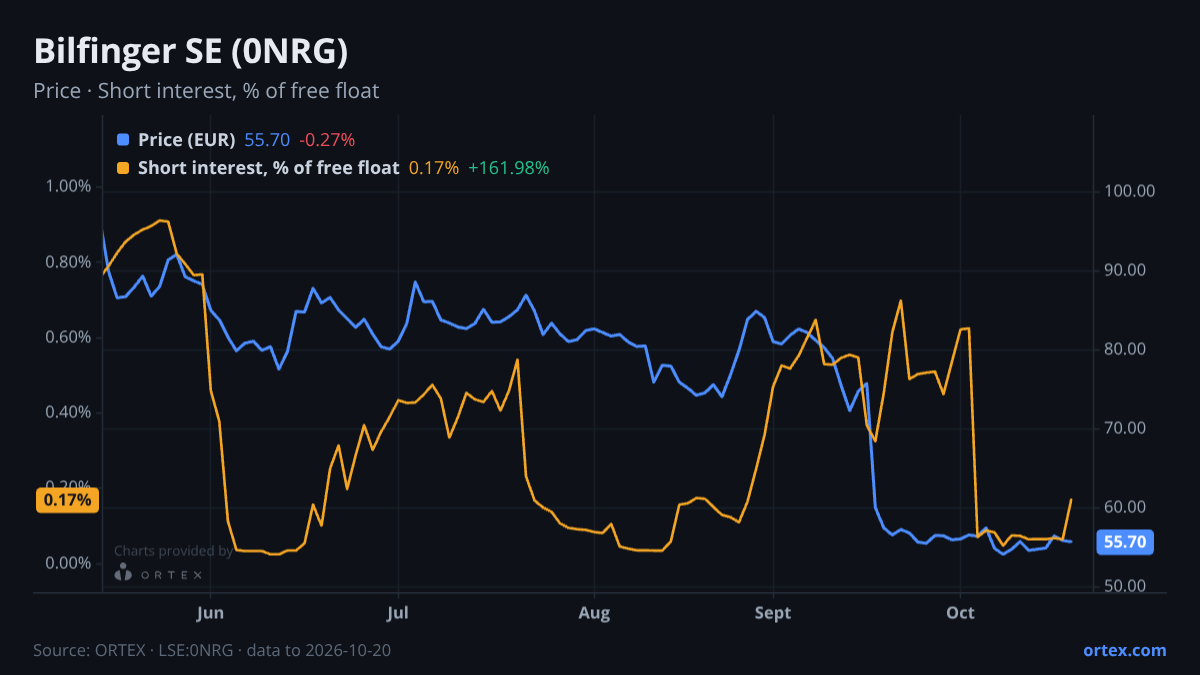The width and height of the screenshot is (1200, 675).
Task: Click the 1.00% left axis label
Action: (69, 187)
